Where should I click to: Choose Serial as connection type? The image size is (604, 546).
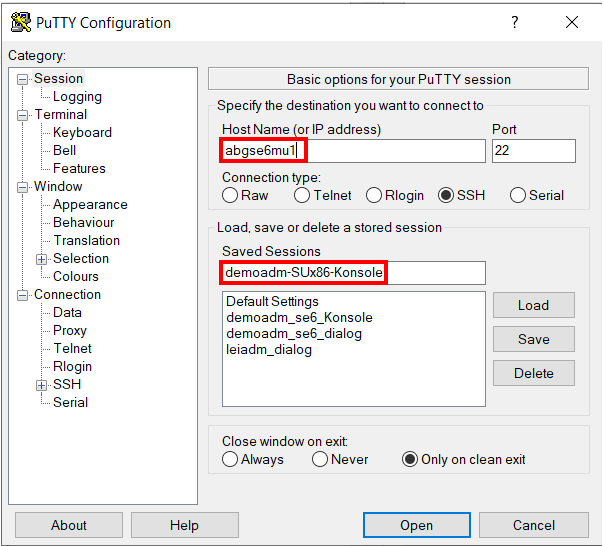518,195
